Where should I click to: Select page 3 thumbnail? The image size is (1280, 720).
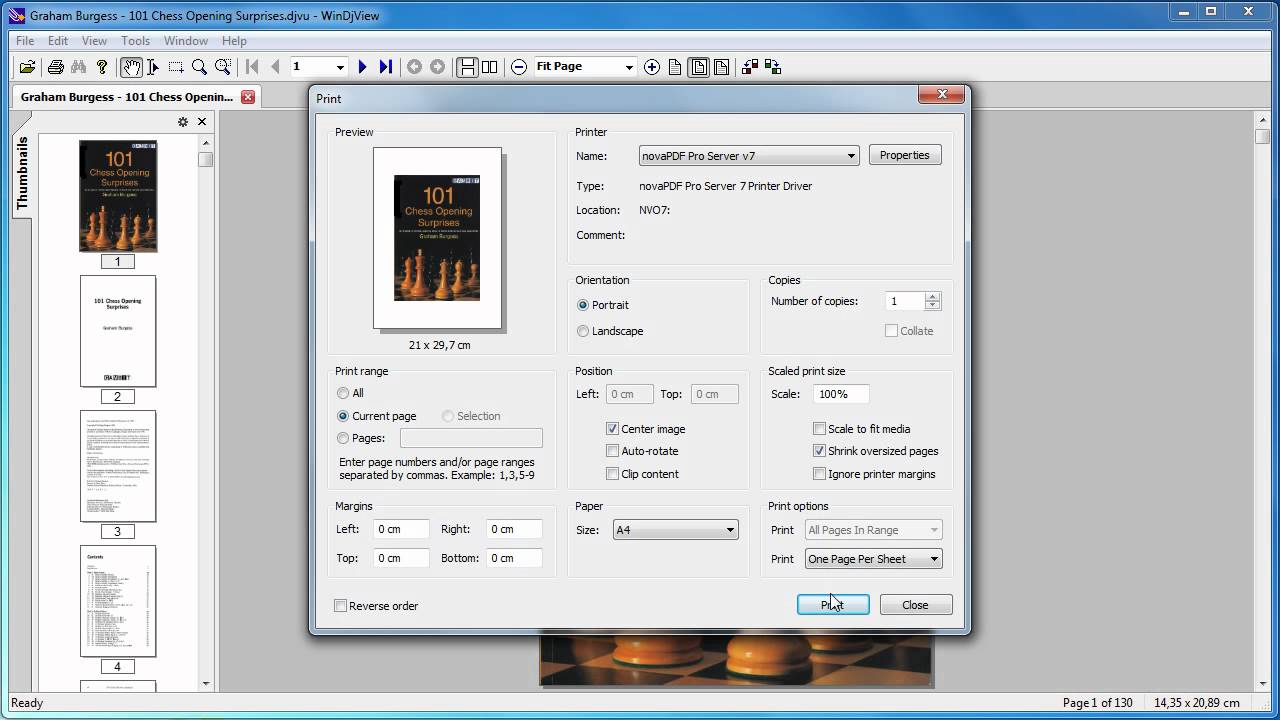[x=118, y=466]
